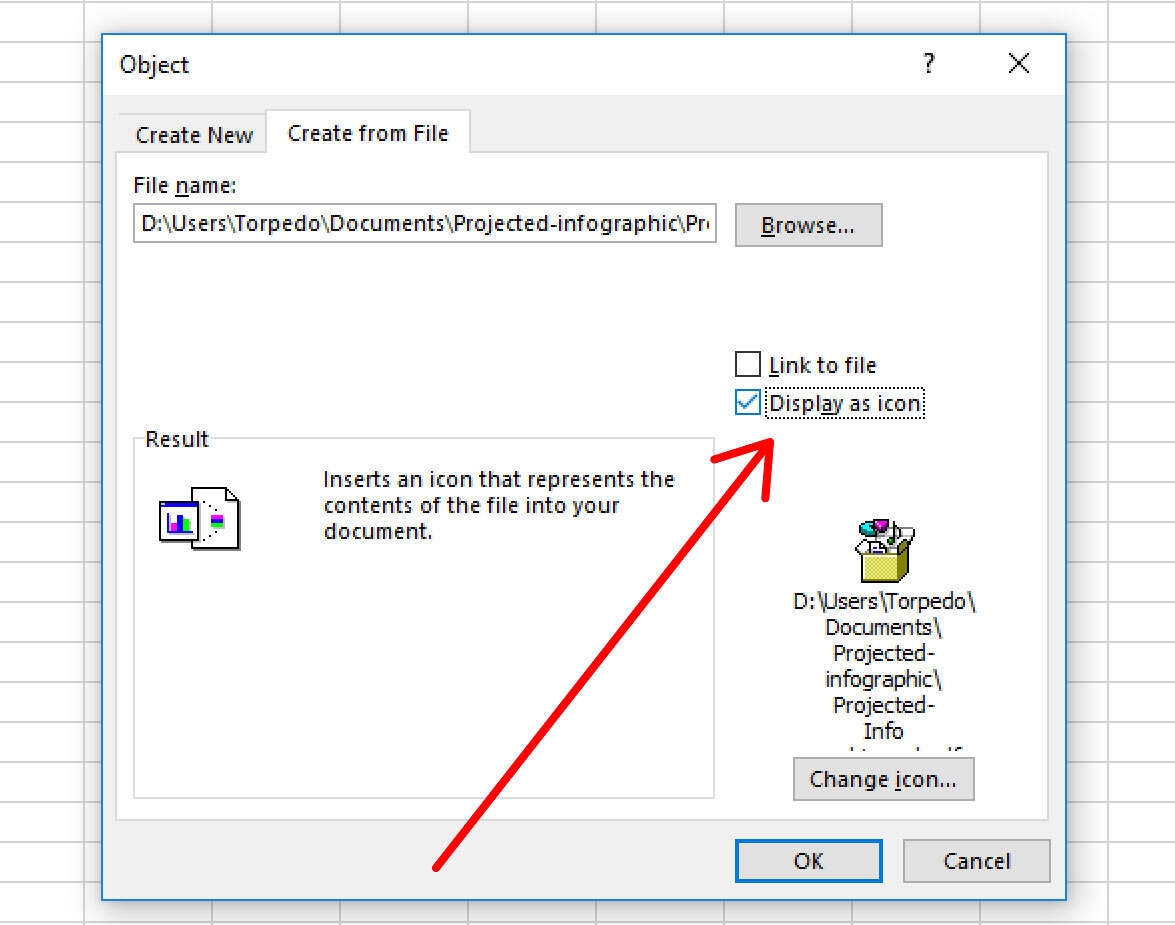This screenshot has height=925, width=1175.
Task: Click the dialog help question mark icon
Action: click(x=928, y=64)
